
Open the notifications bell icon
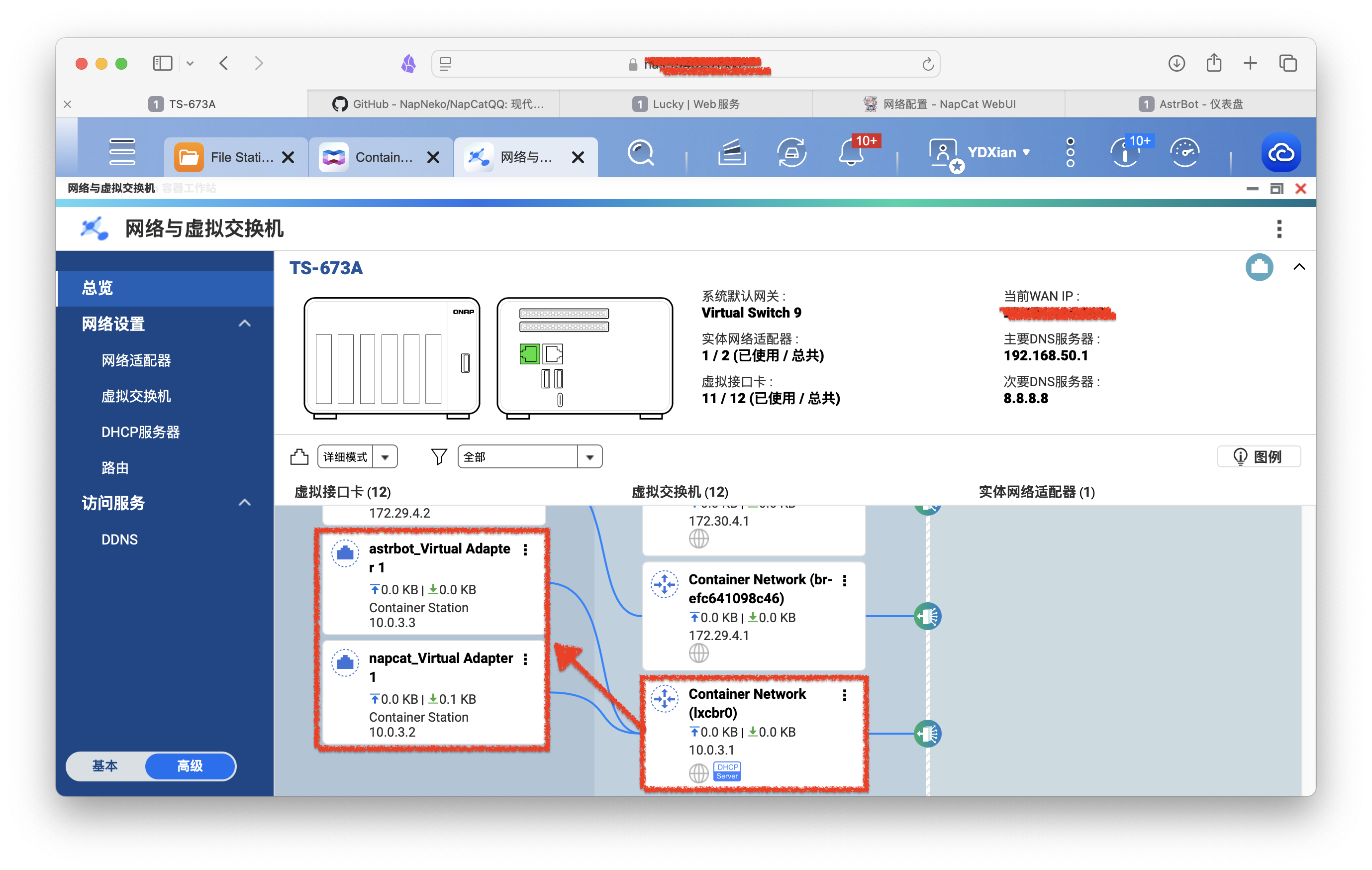pos(851,153)
